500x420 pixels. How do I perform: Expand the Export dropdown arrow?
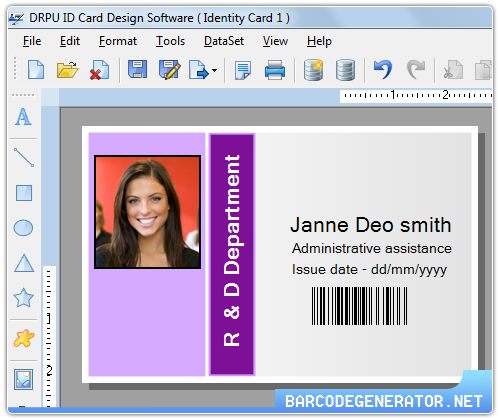pyautogui.click(x=214, y=70)
